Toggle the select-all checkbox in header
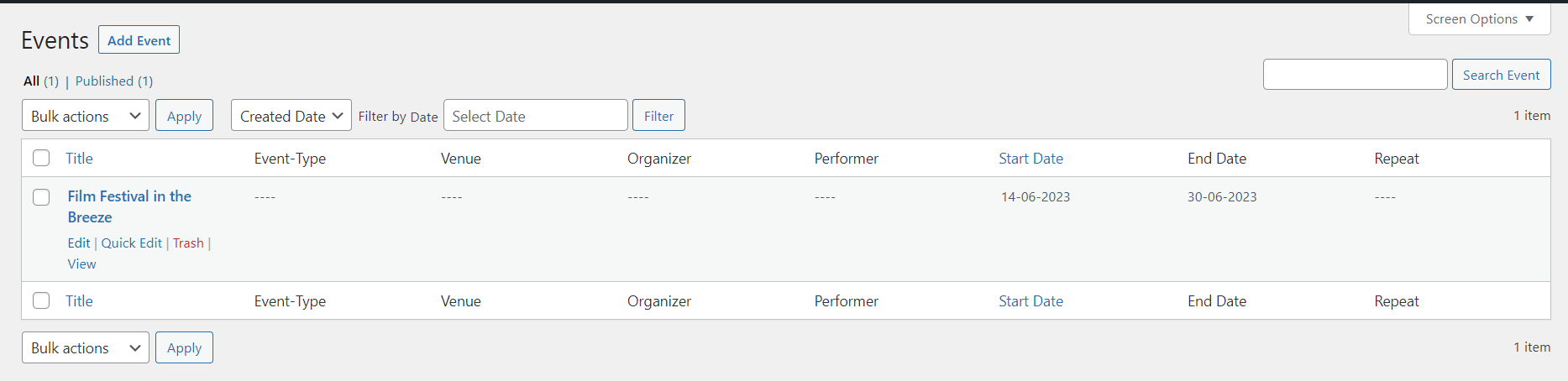The width and height of the screenshot is (1568, 381). pos(41,158)
